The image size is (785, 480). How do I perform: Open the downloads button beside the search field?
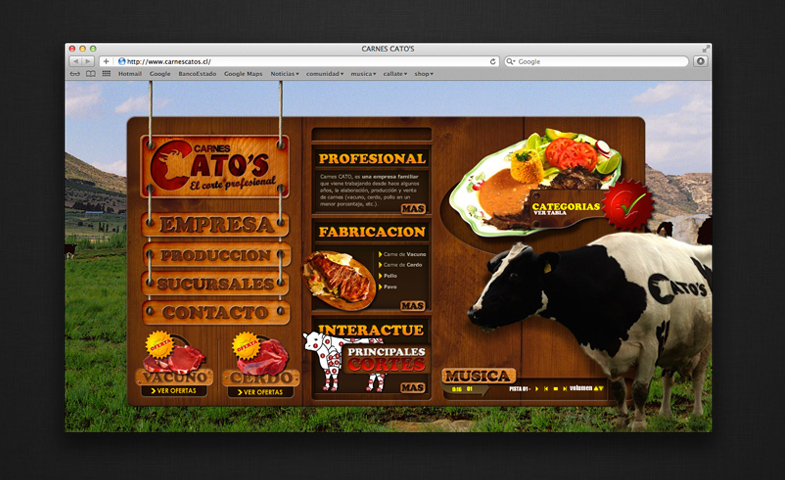pyautogui.click(x=700, y=61)
